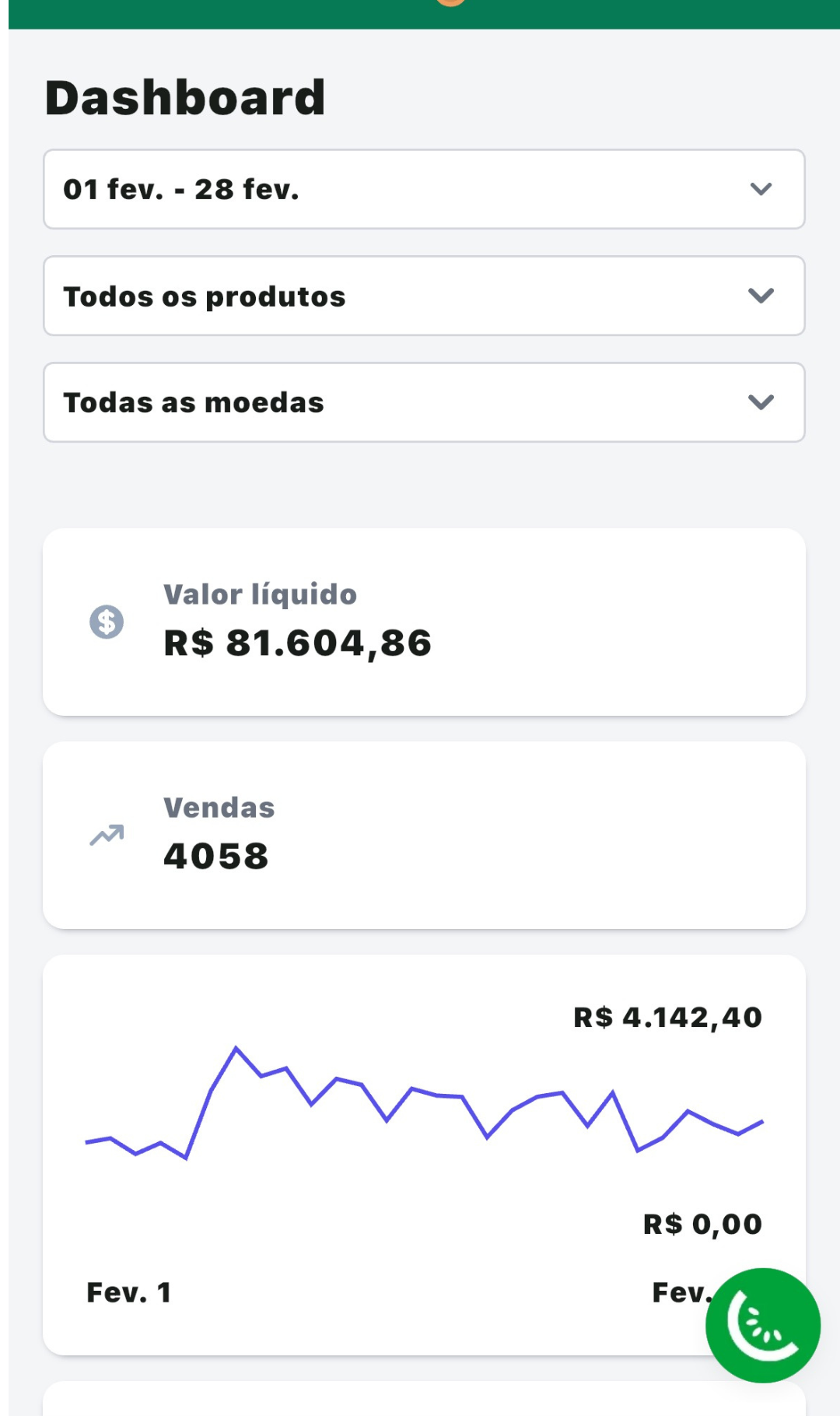Click the dollar coin icon beside Valor líquido
Screen dimensions: 840x1416
tap(107, 622)
